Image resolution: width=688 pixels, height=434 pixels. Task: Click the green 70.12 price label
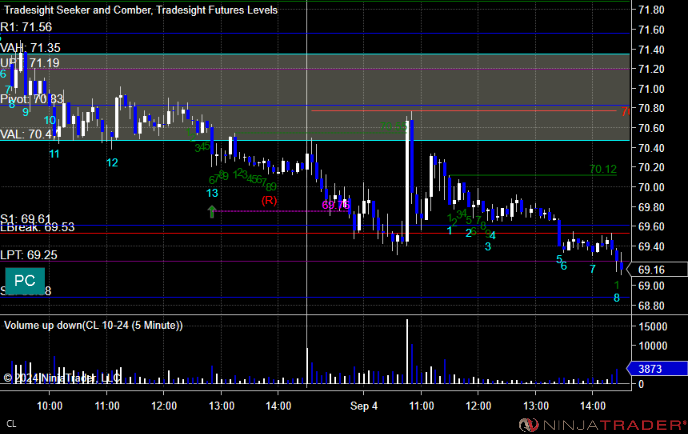click(603, 169)
